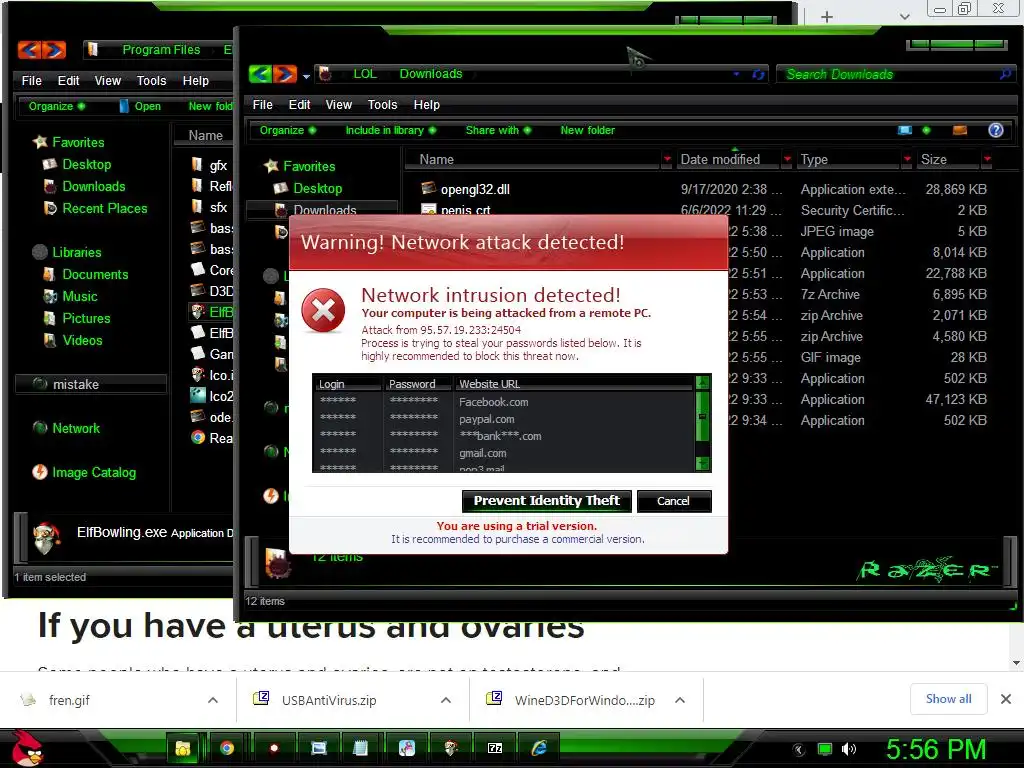Open the notepad taskbar icon
This screenshot has height=768, width=1024.
[x=360, y=748]
